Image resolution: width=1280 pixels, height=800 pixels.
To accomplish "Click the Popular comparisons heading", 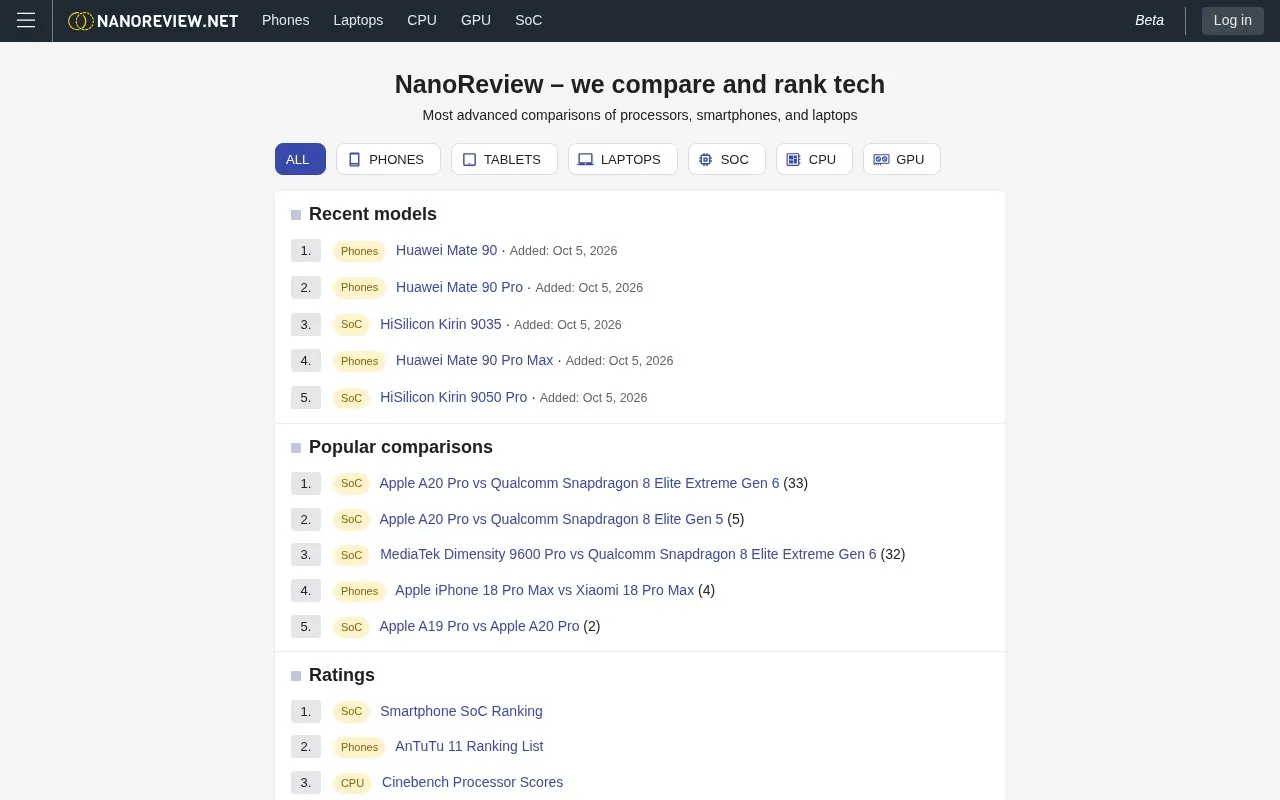I will [x=401, y=447].
